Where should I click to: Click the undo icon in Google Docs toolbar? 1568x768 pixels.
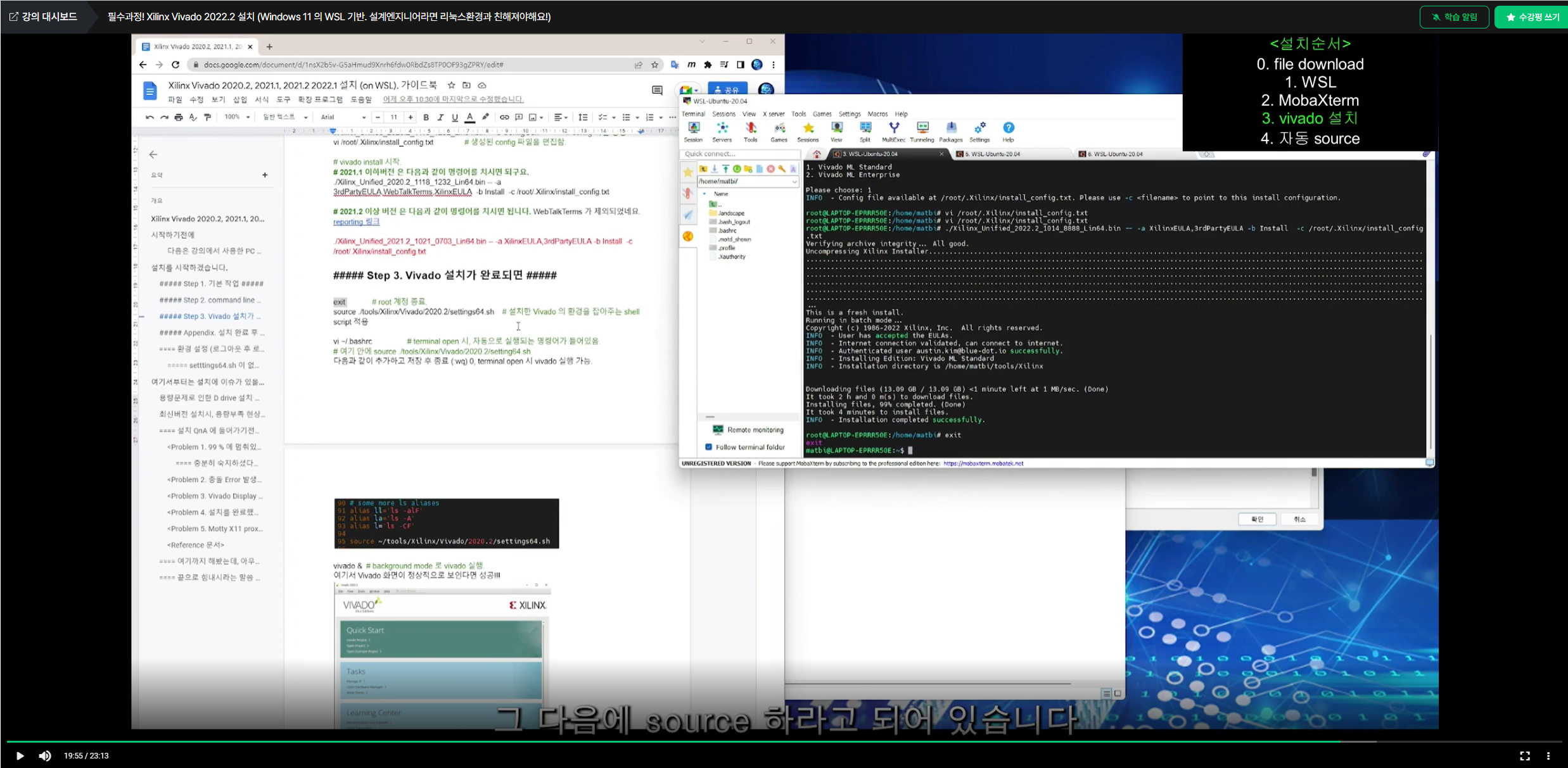tap(150, 117)
